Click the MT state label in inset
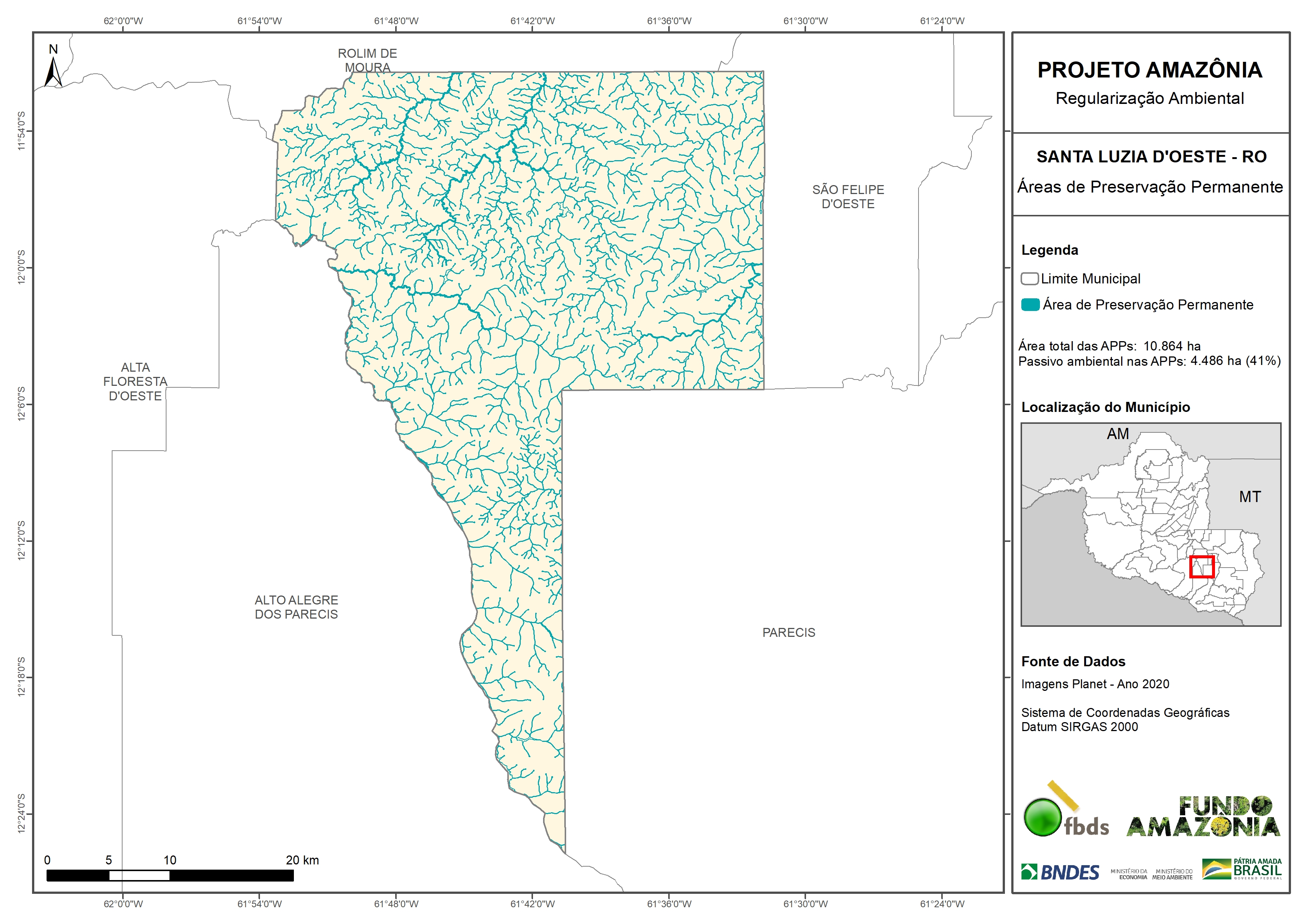The width and height of the screenshot is (1307, 924). 1250,497
